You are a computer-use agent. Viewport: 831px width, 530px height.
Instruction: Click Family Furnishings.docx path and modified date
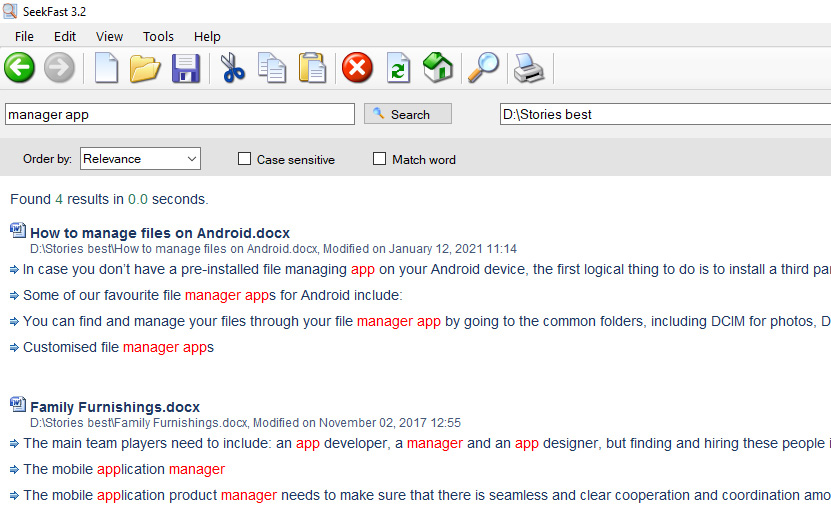(x=245, y=423)
